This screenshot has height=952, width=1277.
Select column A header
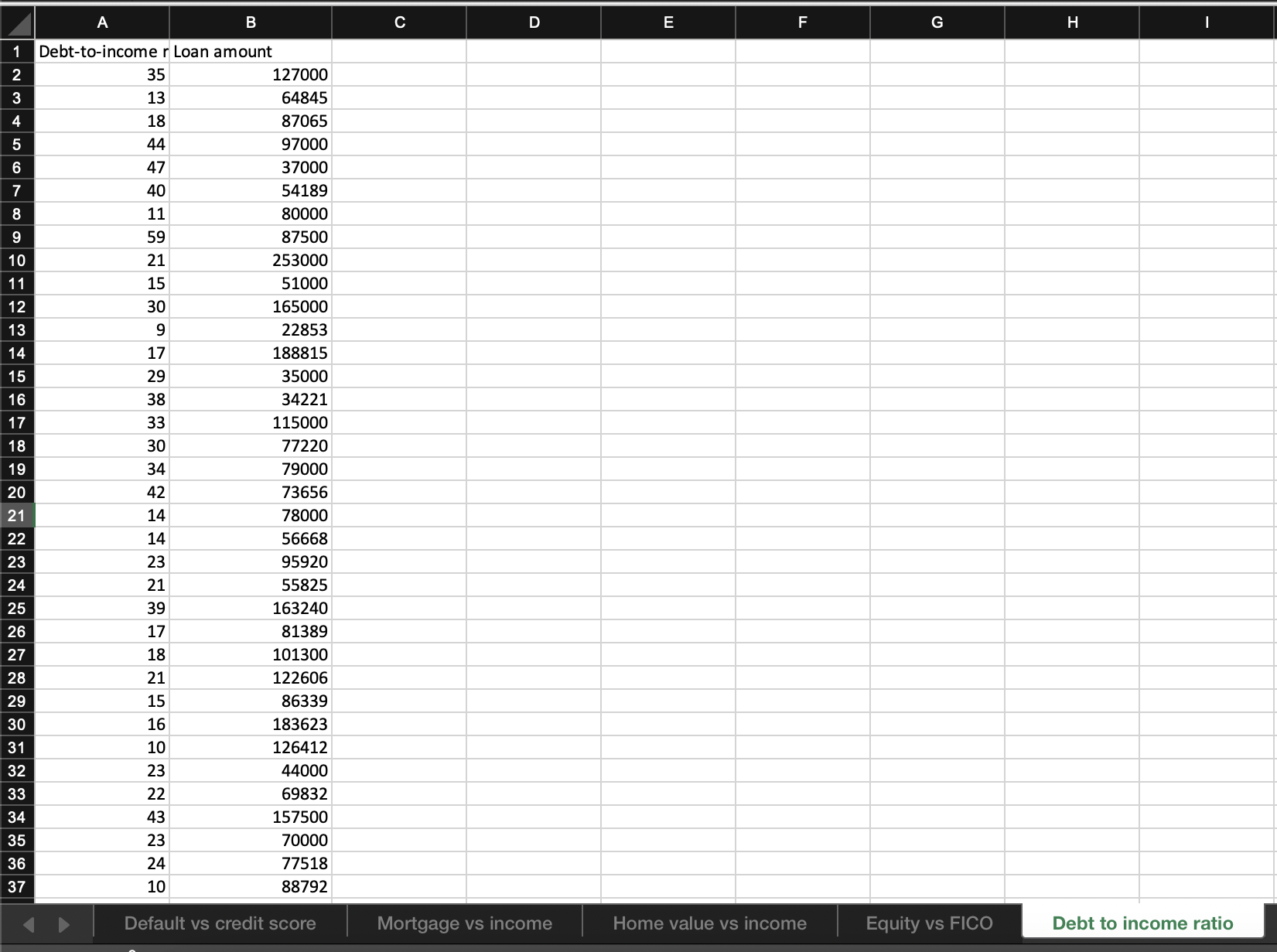click(x=103, y=22)
